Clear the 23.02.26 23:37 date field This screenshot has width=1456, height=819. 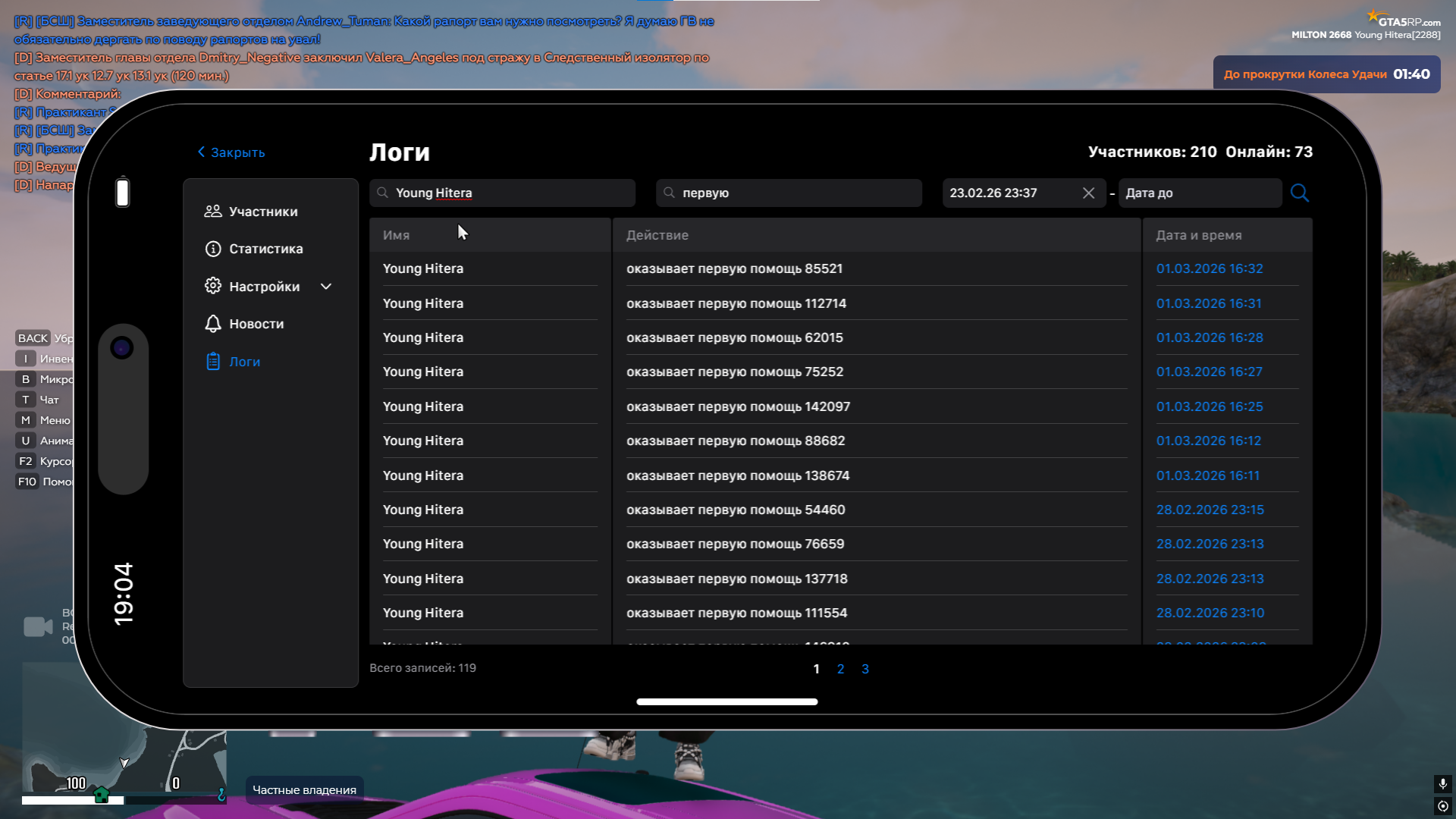[x=1088, y=193]
